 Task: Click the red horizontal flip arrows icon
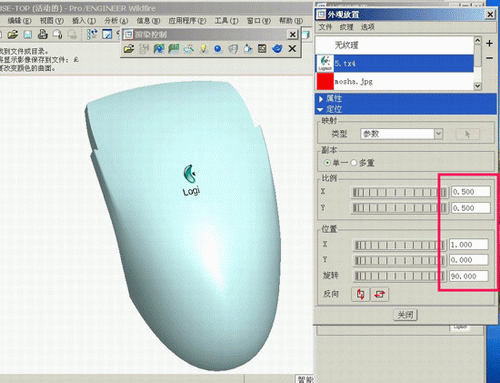pyautogui.click(x=379, y=294)
